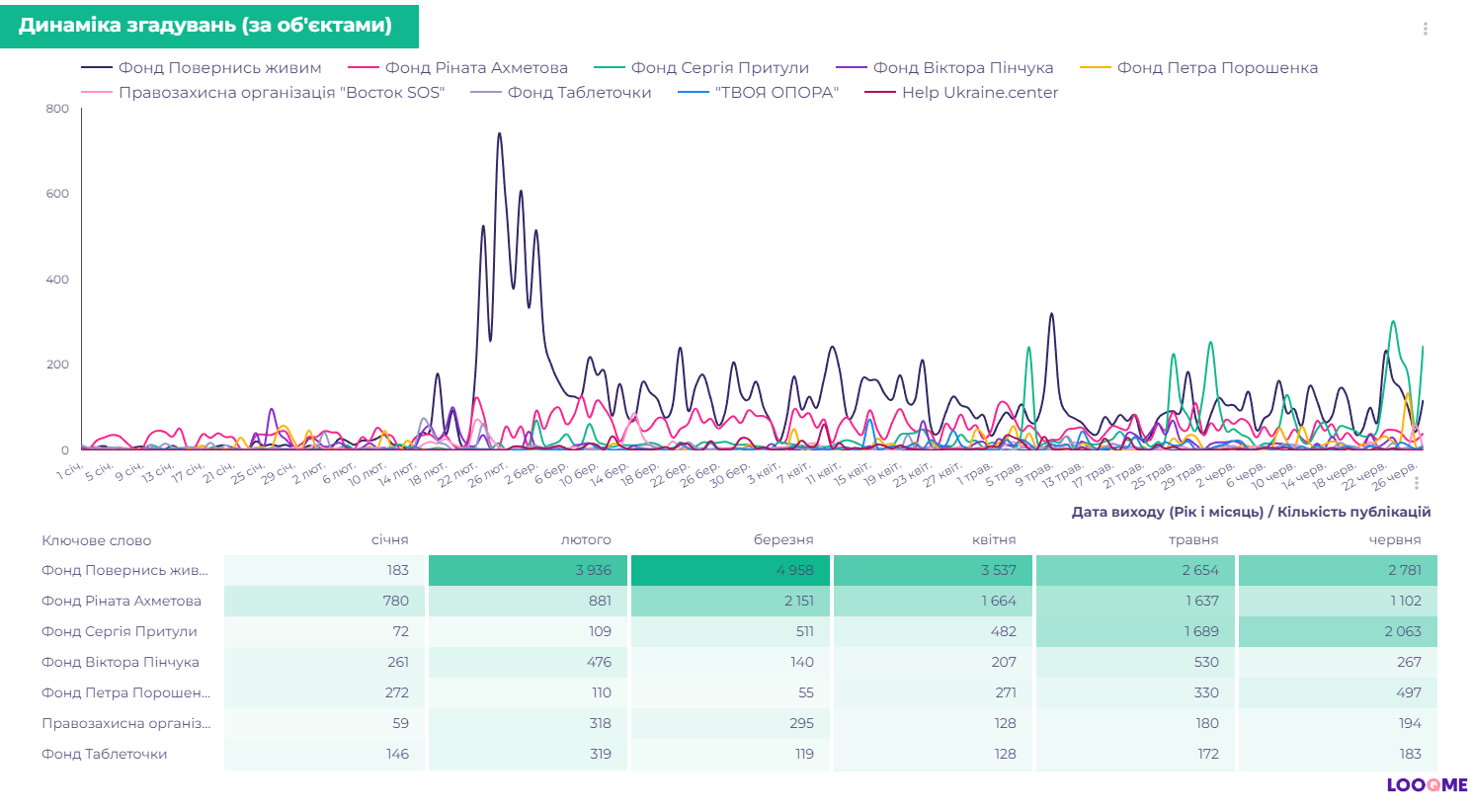Click the Фонд Петра Порошен... row label
Image resolution: width=1473 pixels, height=812 pixels.
125,692
